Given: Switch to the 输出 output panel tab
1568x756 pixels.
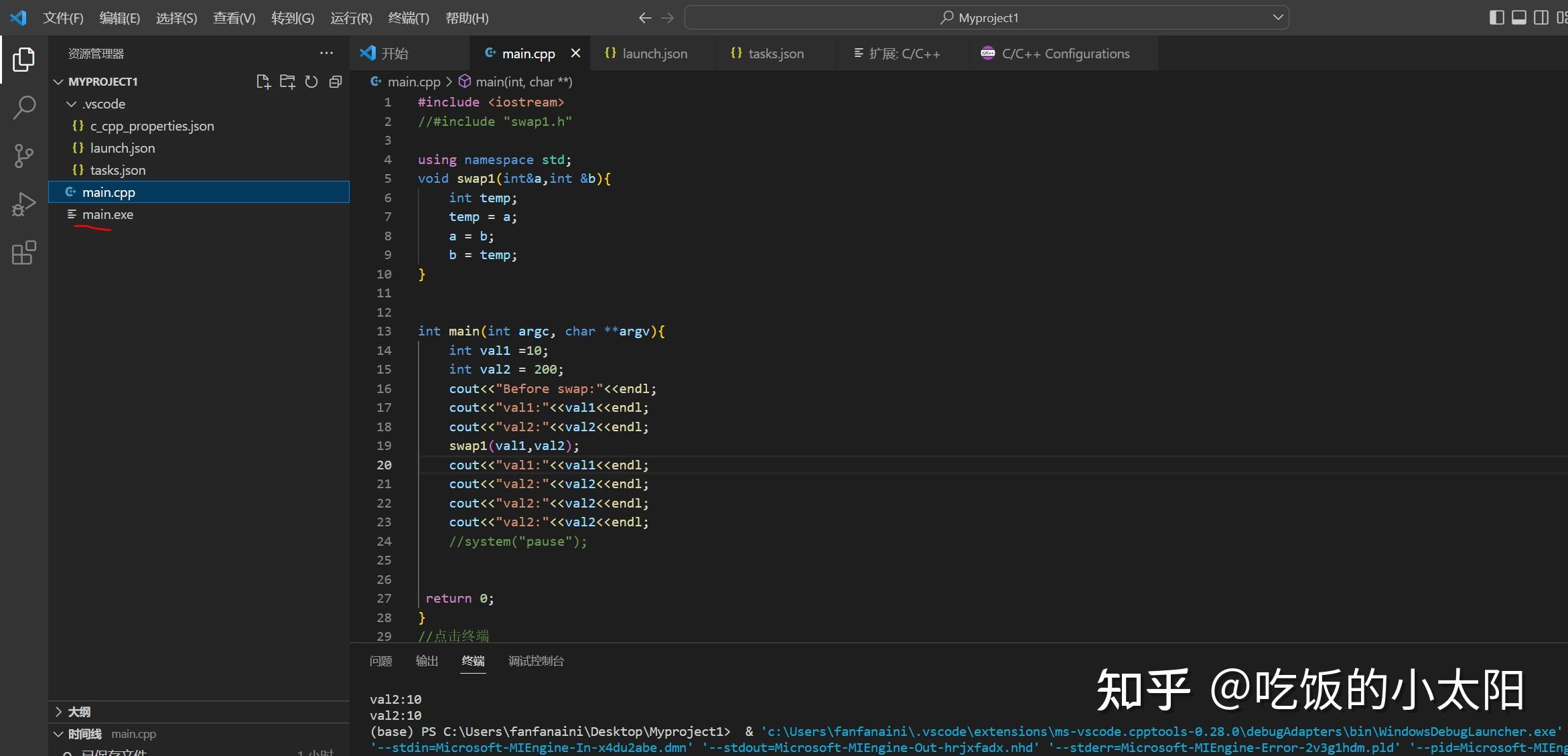Looking at the screenshot, I should (x=427, y=661).
